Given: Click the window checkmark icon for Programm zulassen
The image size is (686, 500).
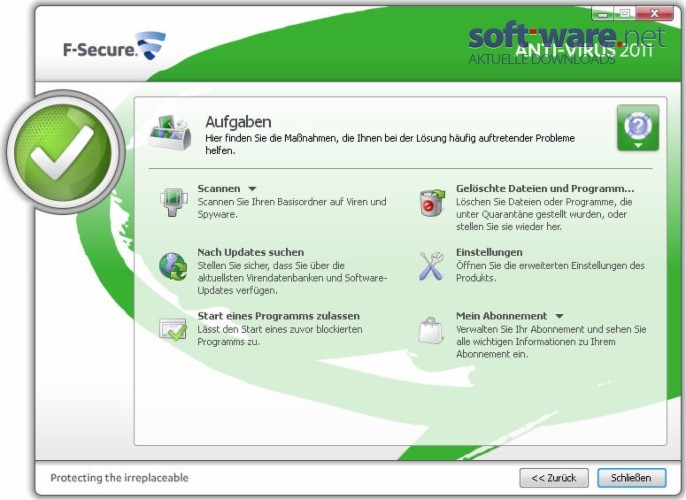Looking at the screenshot, I should click(173, 330).
